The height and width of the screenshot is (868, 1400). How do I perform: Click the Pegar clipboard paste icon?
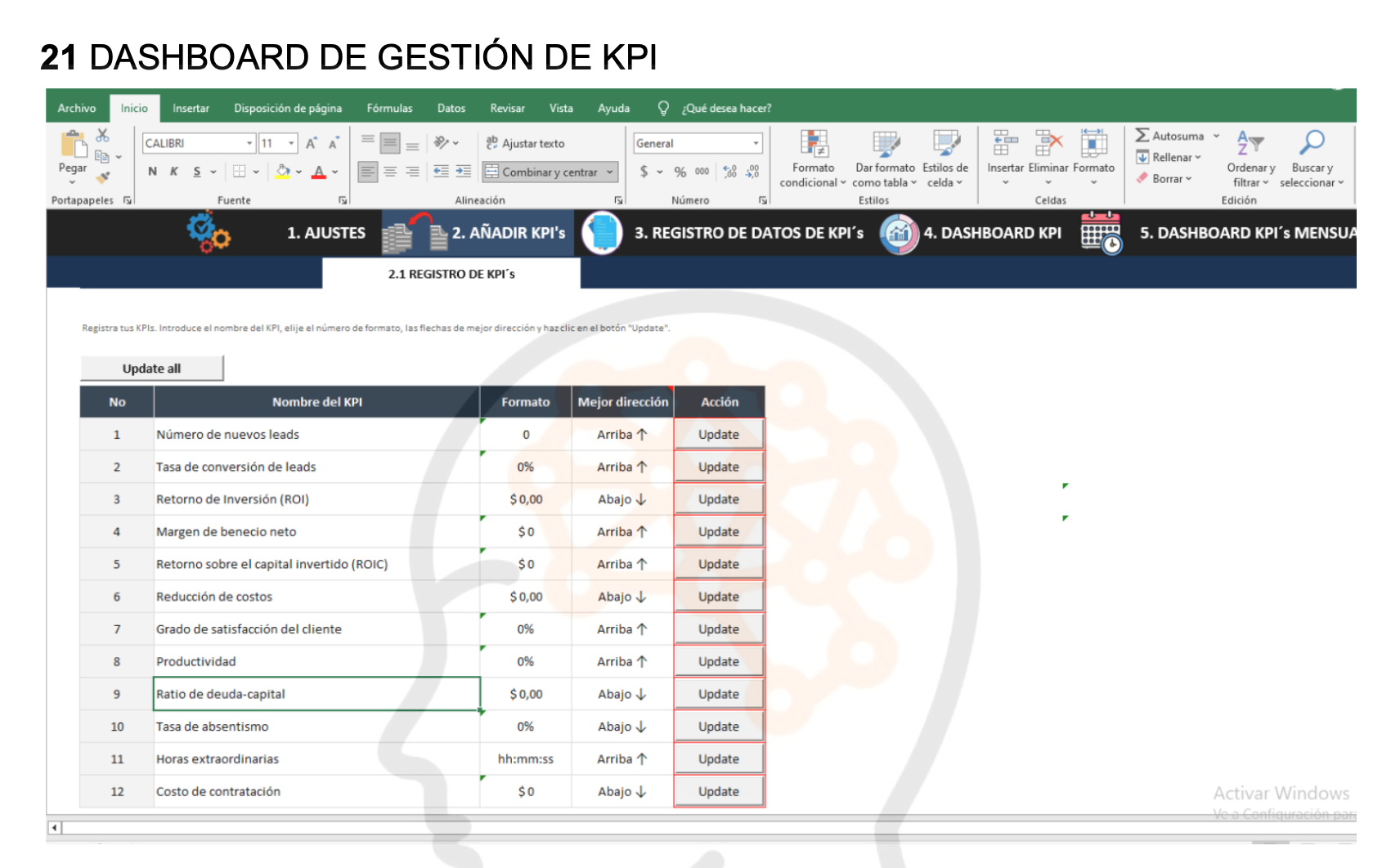74,144
